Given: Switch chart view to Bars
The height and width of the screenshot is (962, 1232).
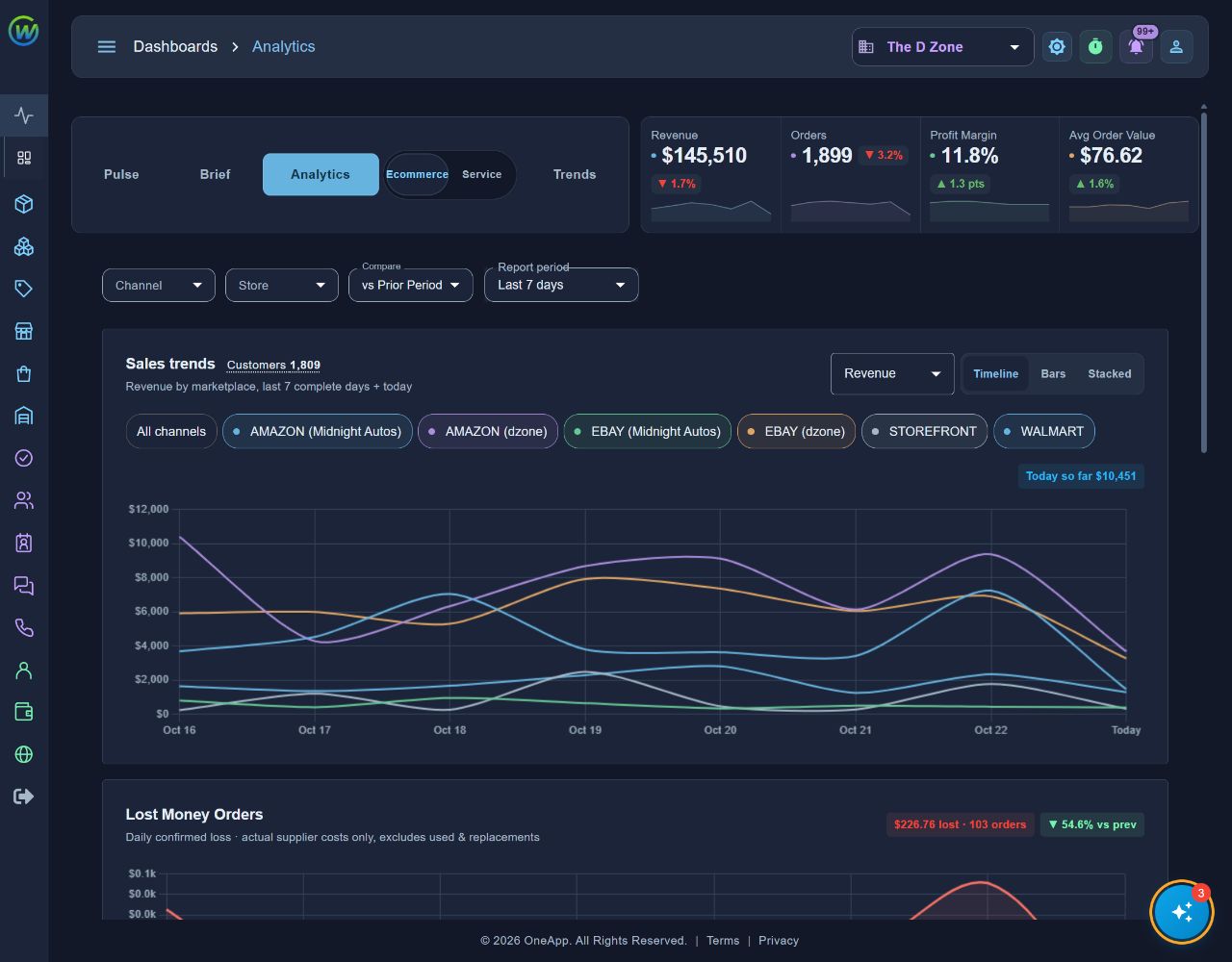Looking at the screenshot, I should pyautogui.click(x=1053, y=373).
